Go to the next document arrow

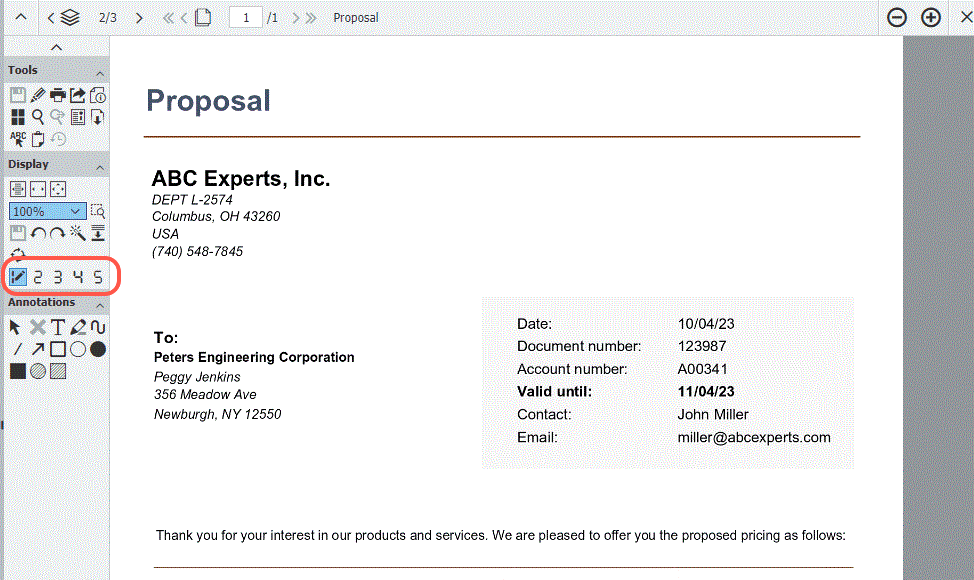click(139, 18)
